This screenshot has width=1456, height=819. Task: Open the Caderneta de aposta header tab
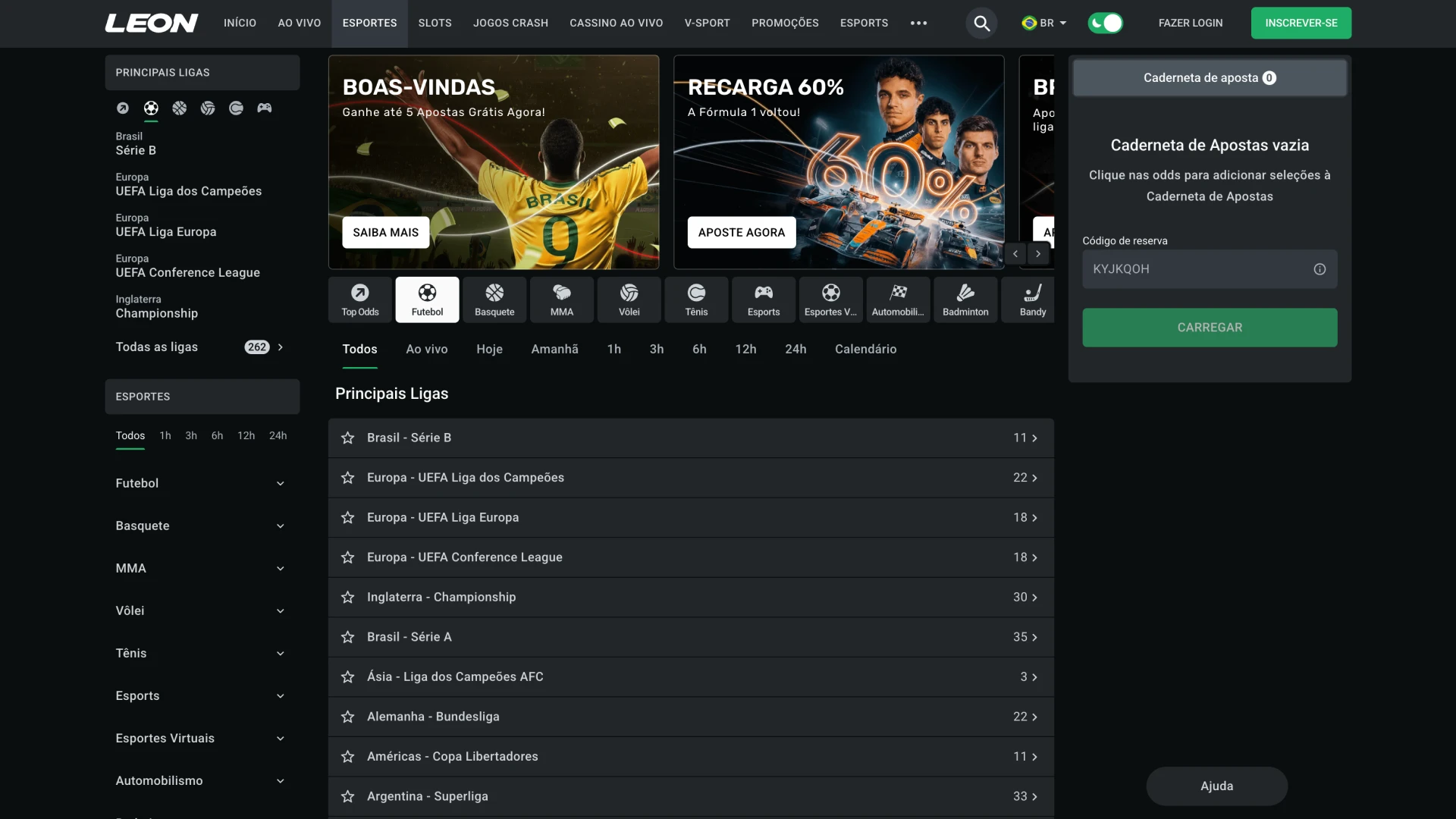click(1210, 78)
